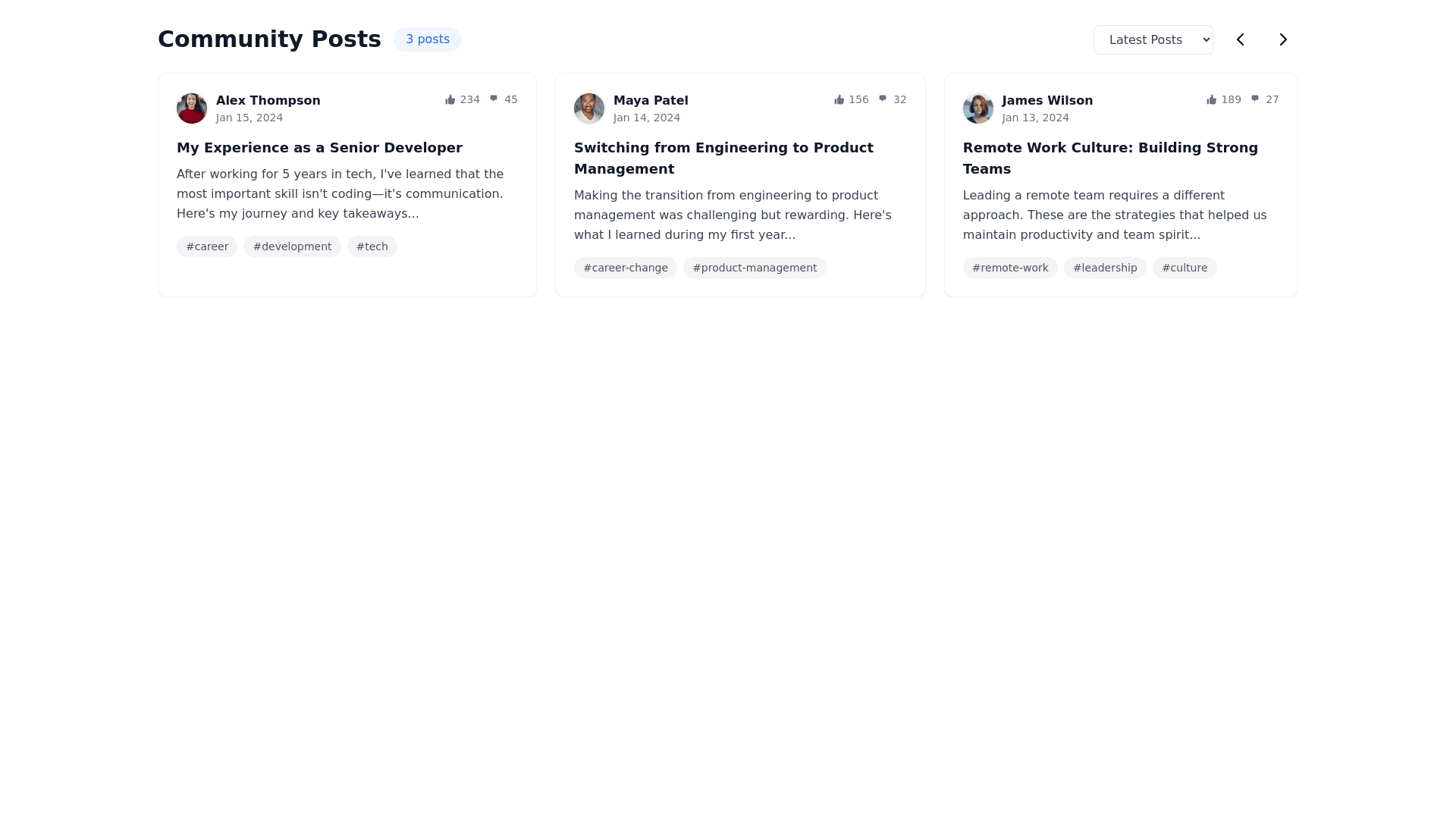This screenshot has height=819, width=1456.
Task: Select the #leadership tag
Action: pos(1105,268)
